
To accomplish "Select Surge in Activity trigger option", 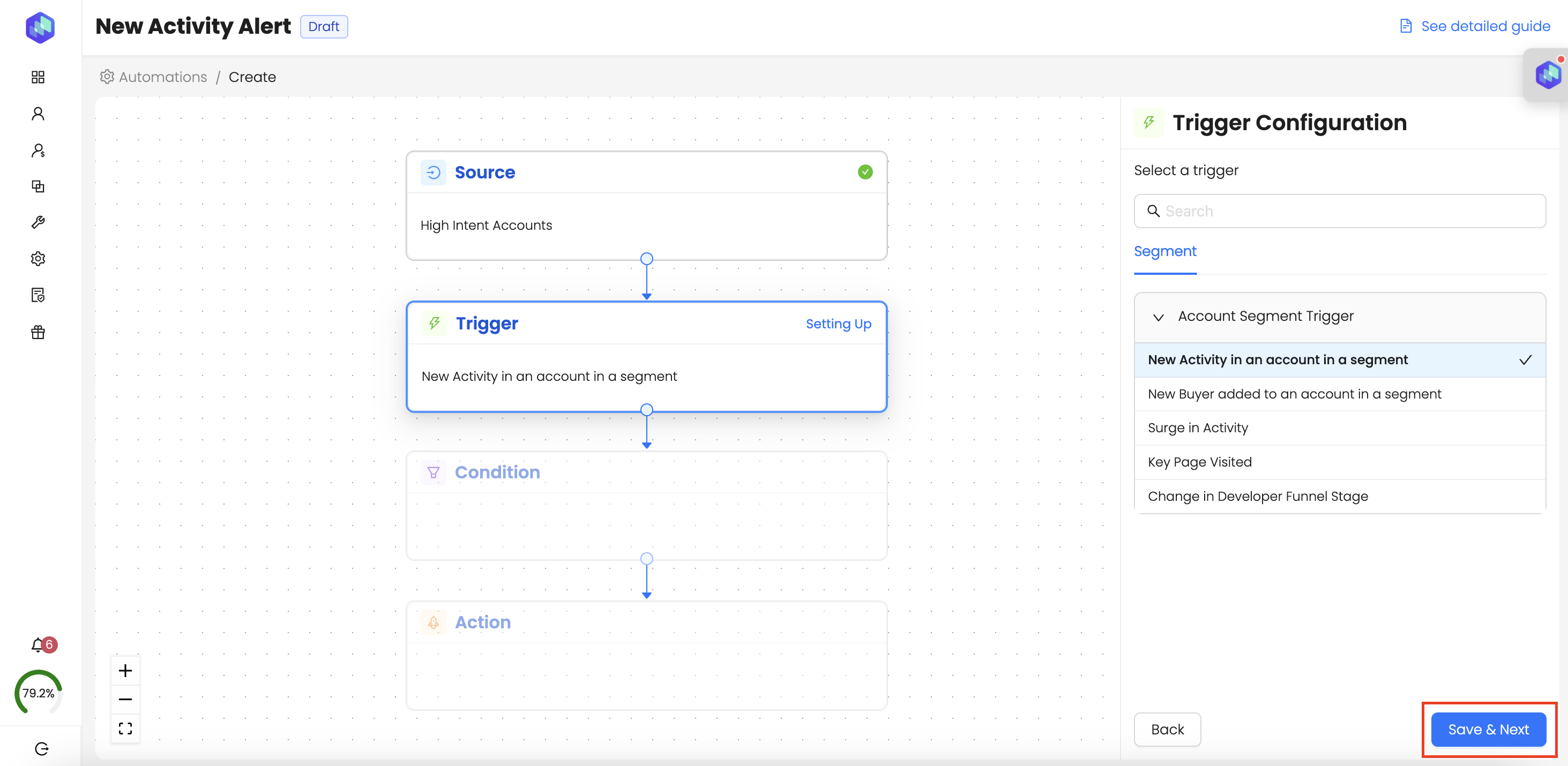I will pyautogui.click(x=1197, y=427).
